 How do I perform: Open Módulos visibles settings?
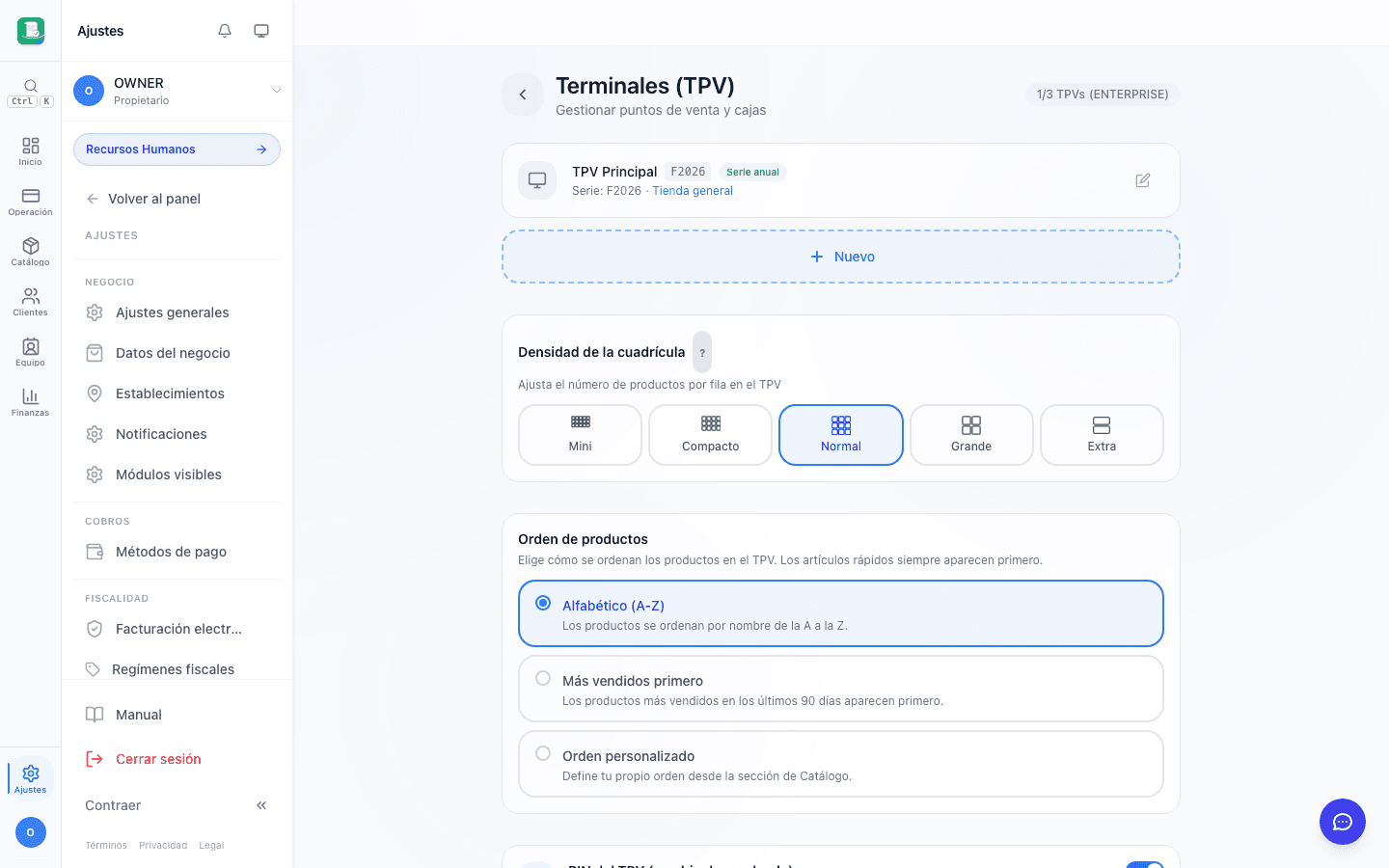pyautogui.click(x=177, y=475)
